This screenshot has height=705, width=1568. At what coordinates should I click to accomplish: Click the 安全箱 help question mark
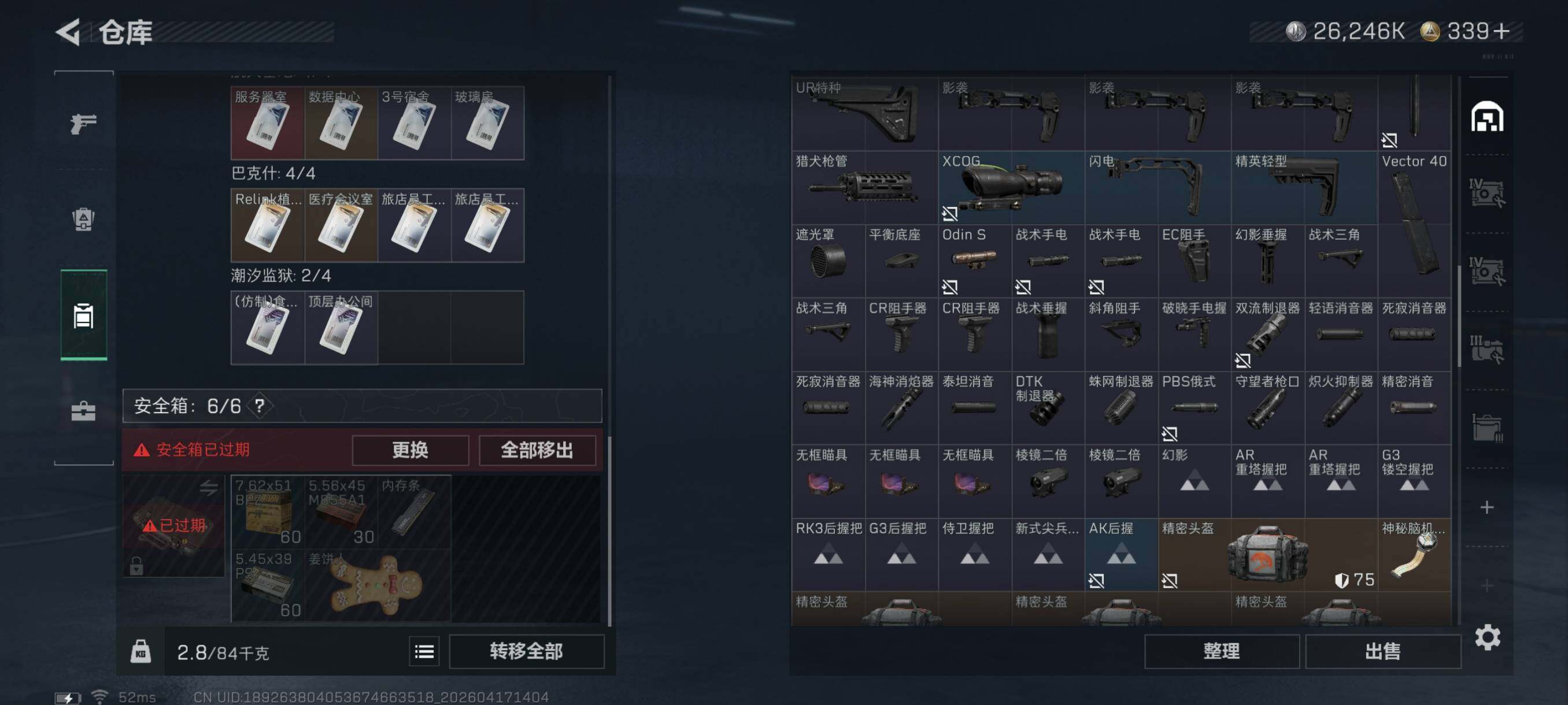tap(259, 405)
